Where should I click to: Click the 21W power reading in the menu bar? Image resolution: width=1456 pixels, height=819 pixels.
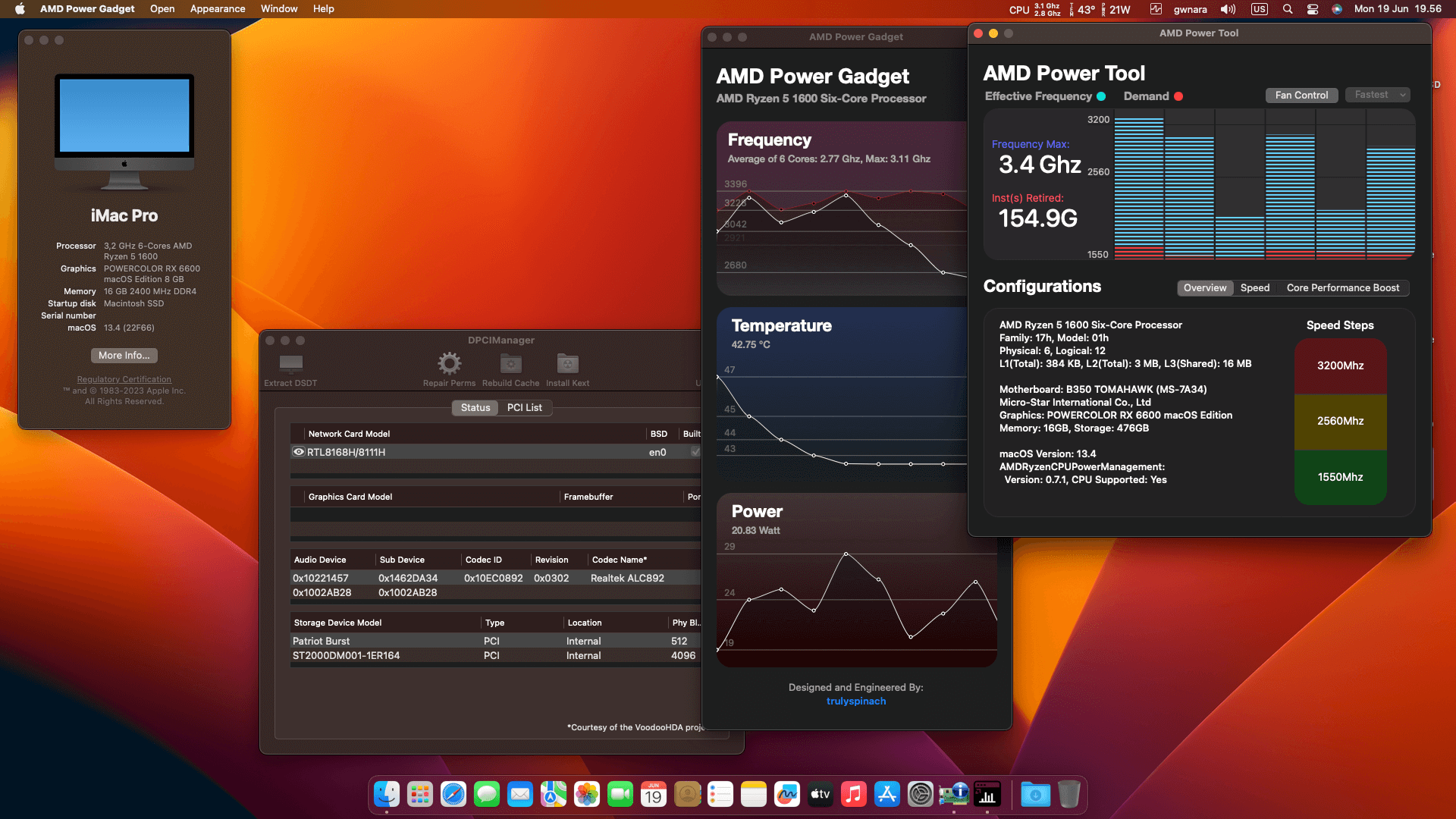pos(1116,9)
